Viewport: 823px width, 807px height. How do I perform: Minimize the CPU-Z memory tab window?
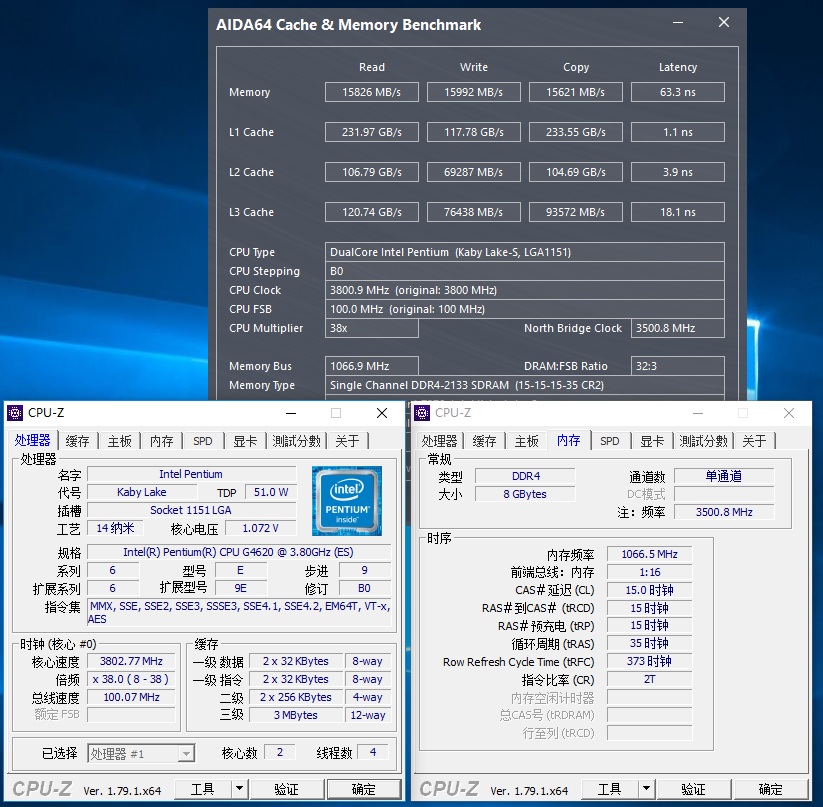click(x=698, y=413)
